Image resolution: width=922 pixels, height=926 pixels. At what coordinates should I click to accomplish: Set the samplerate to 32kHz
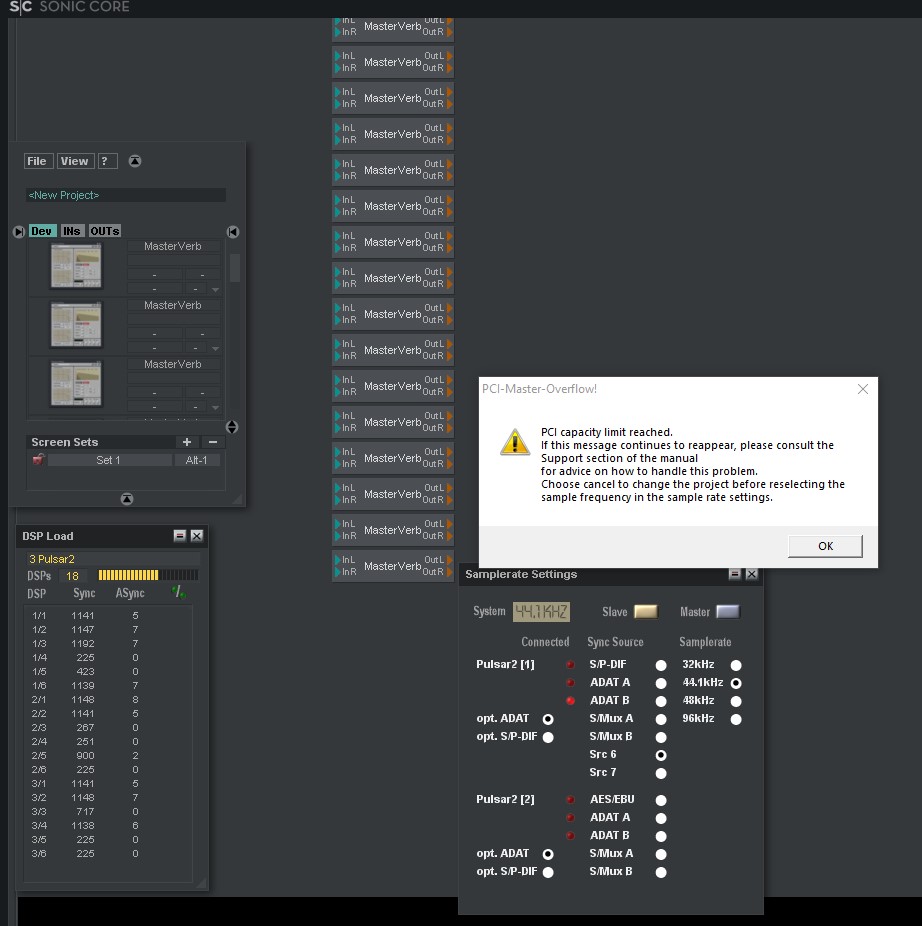click(x=736, y=666)
